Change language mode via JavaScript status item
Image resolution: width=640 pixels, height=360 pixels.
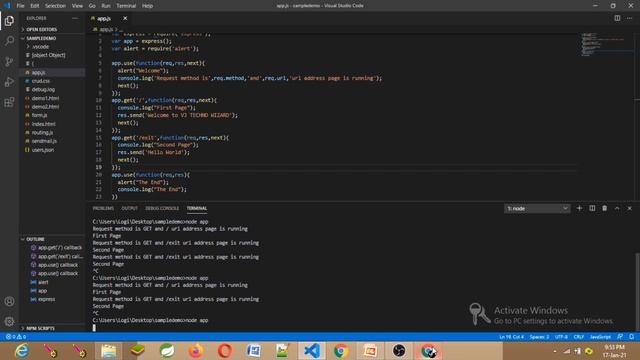600,337
